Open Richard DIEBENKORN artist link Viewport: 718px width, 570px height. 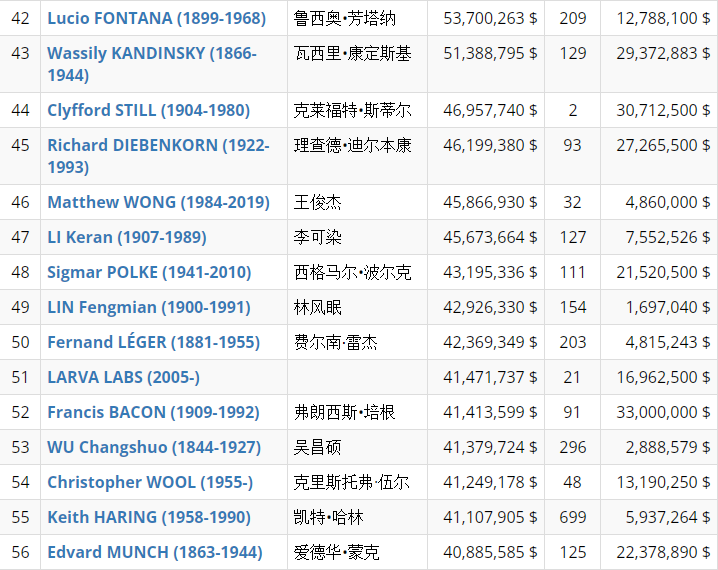158,156
